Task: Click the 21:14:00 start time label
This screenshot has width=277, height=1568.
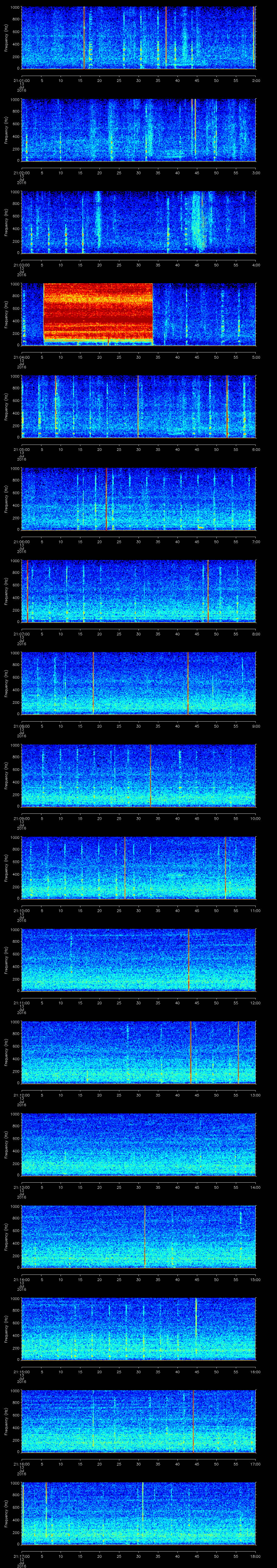Action: [21, 1279]
